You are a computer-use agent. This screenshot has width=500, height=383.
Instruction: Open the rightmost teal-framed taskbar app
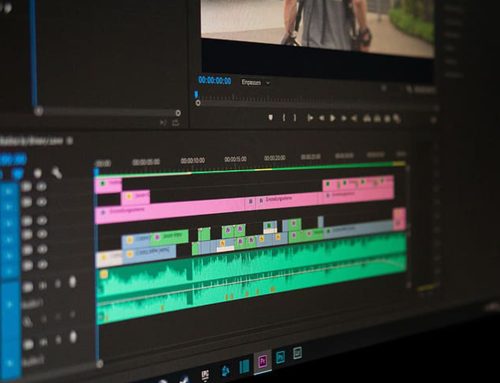297,353
